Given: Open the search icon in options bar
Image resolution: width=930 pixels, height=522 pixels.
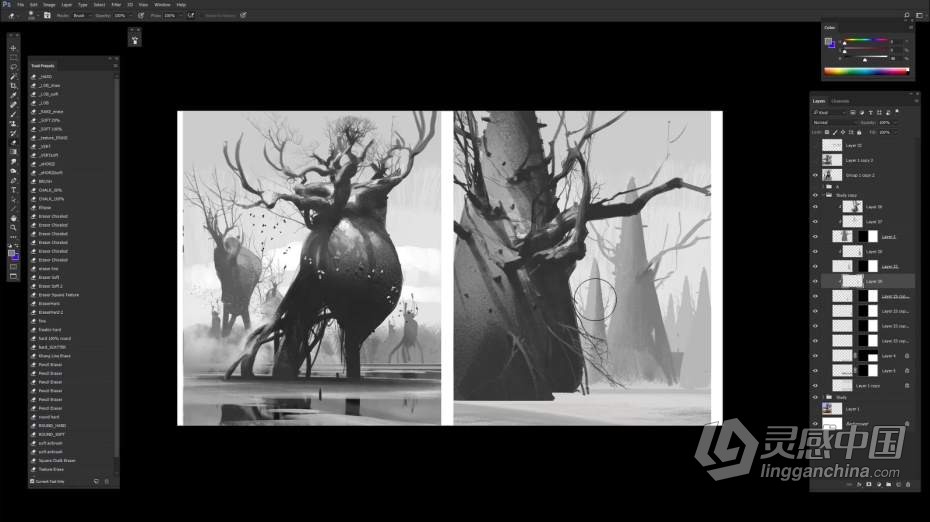Looking at the screenshot, I should tap(907, 15).
